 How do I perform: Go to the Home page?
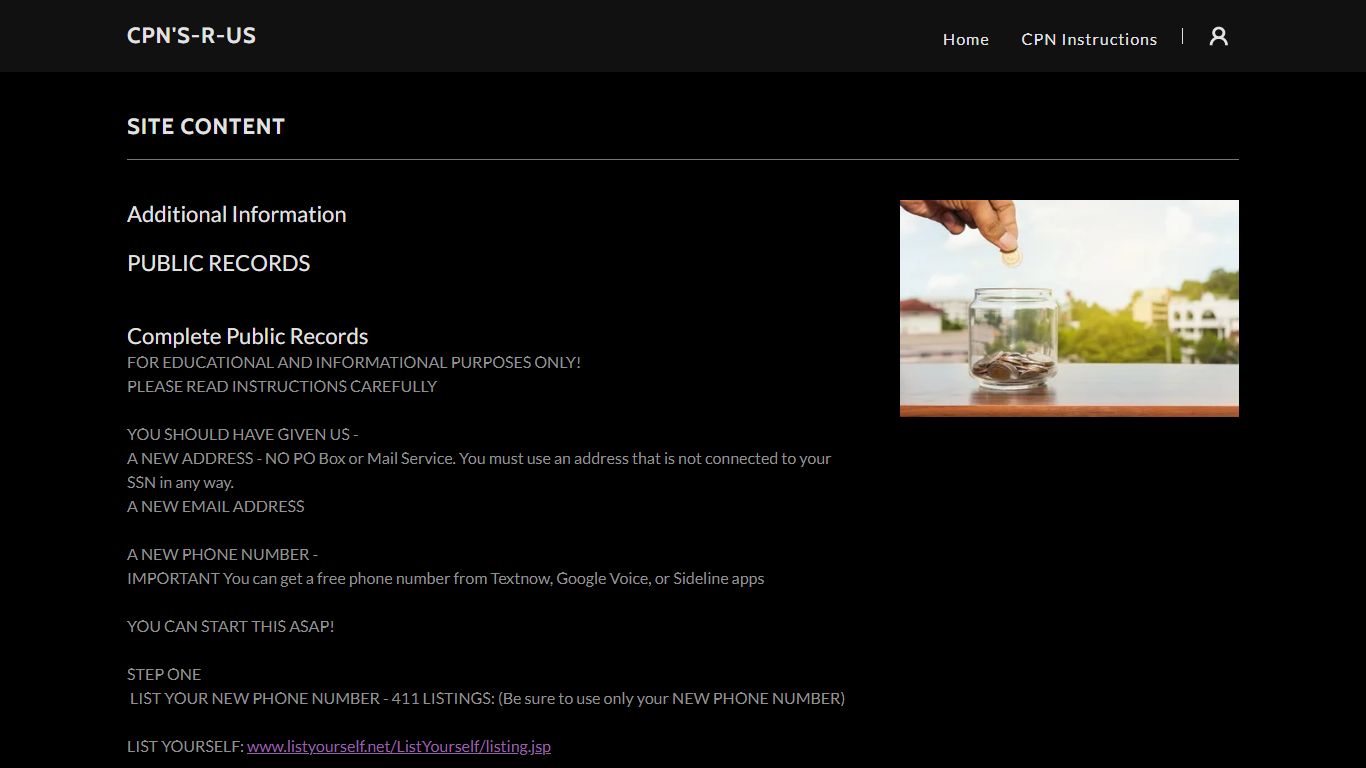click(x=966, y=39)
